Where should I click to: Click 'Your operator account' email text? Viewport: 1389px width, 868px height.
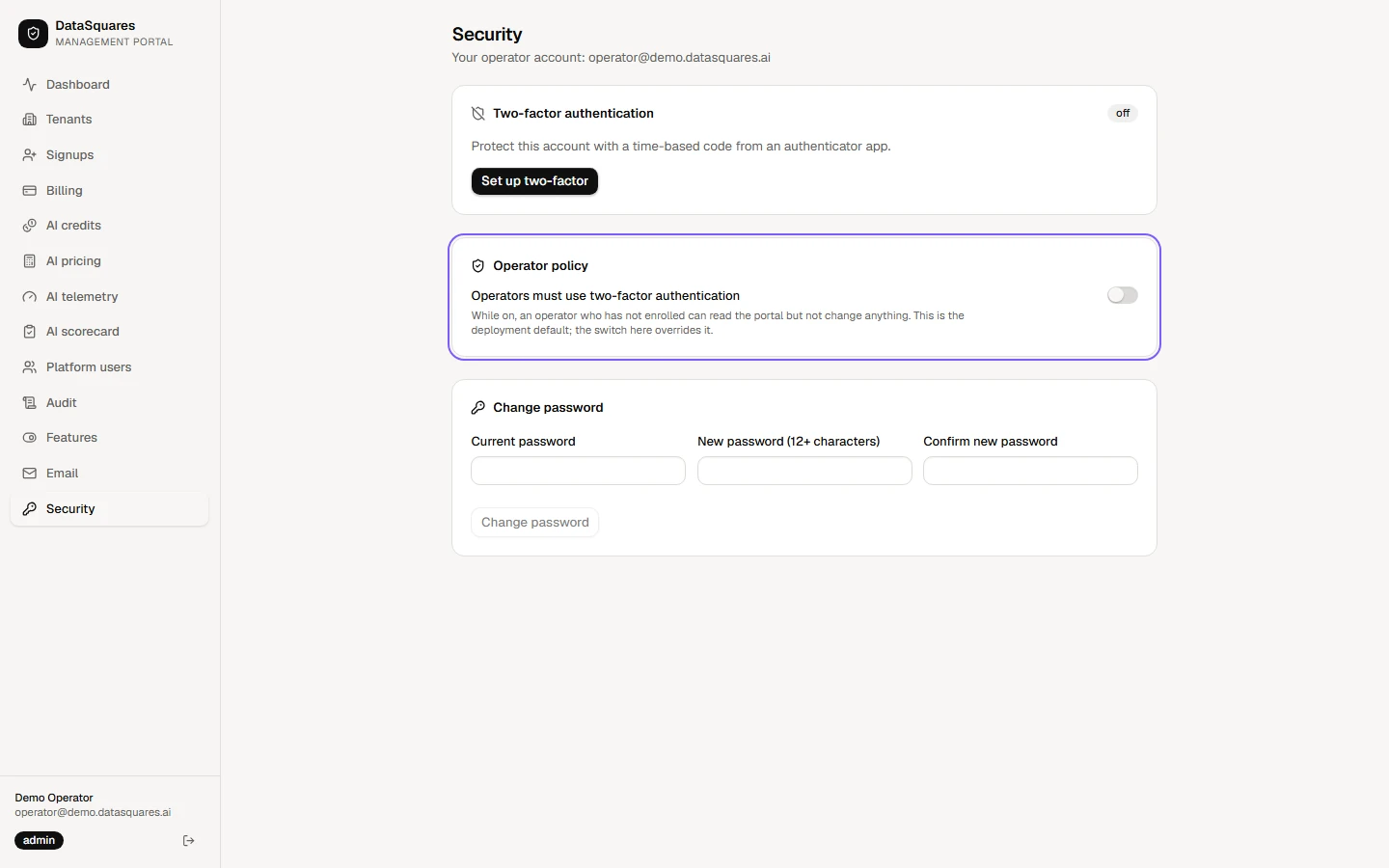click(611, 58)
